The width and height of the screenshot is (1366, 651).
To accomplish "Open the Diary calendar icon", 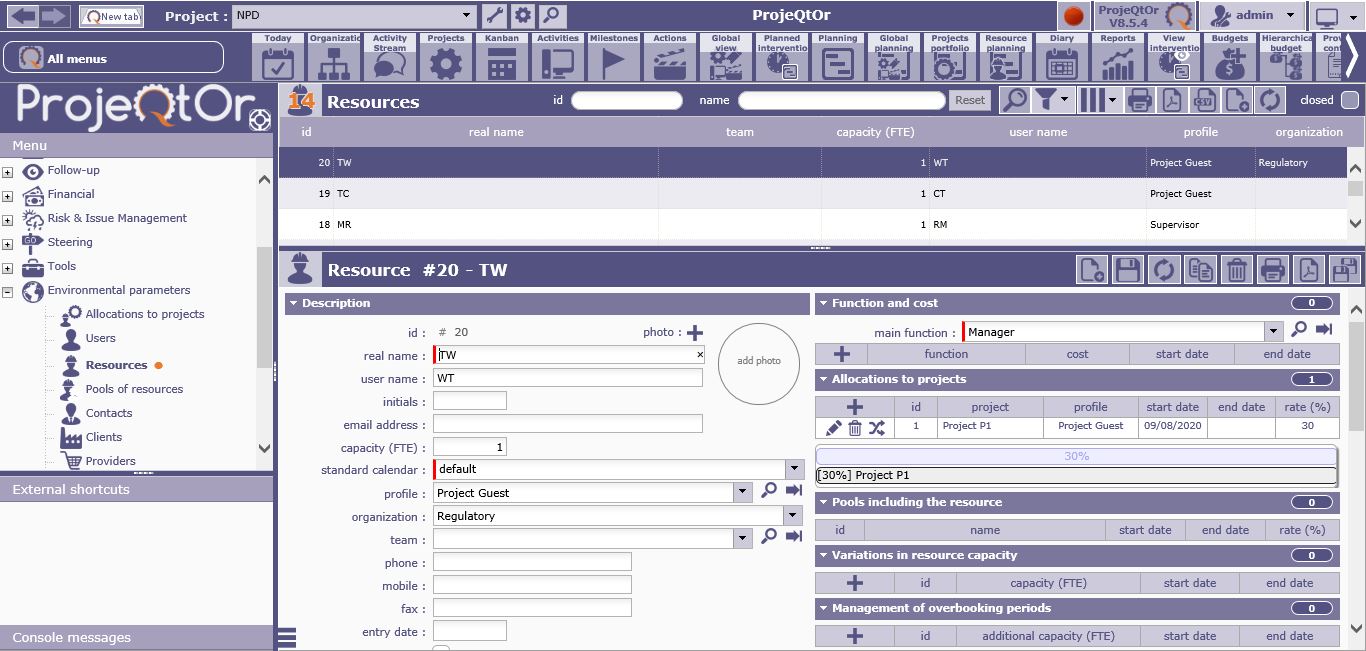I will (x=1061, y=58).
